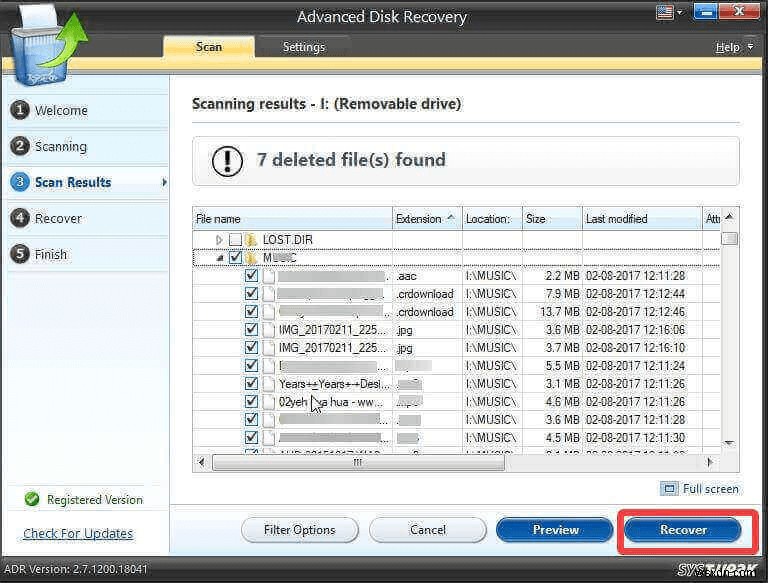Image resolution: width=768 pixels, height=583 pixels.
Task: Click the Finish step 5 icon
Action: click(19, 254)
